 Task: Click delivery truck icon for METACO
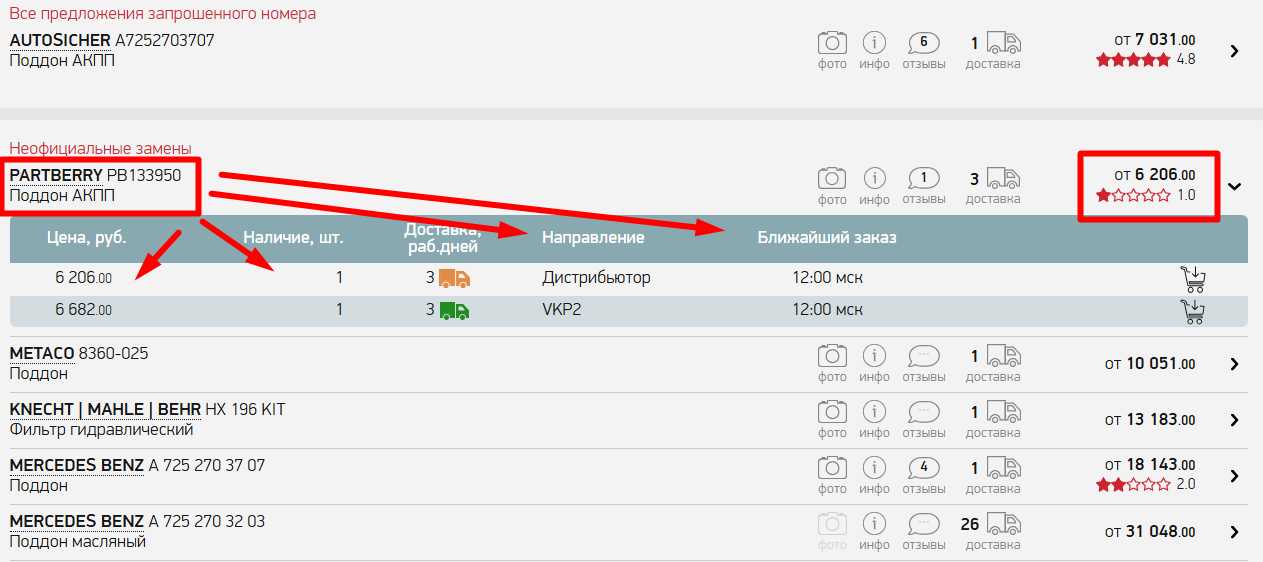pyautogui.click(x=1004, y=355)
